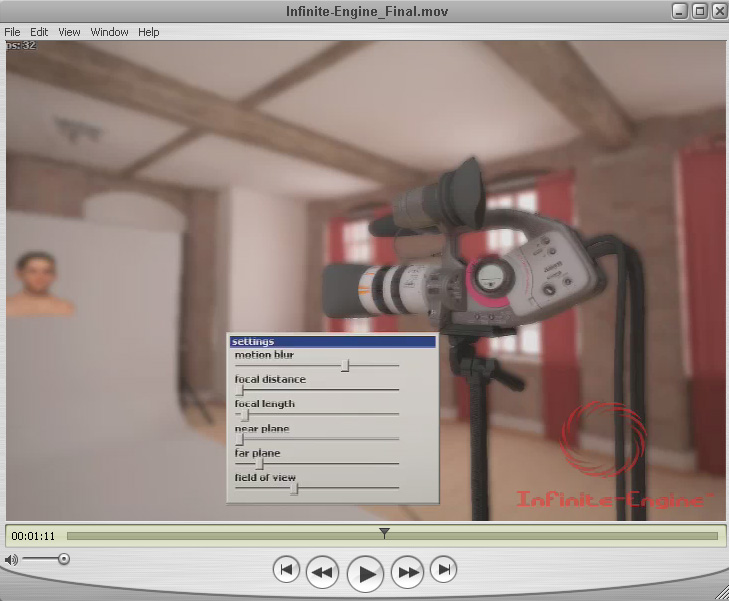Open the View menu
Screen dimensions: 729x601
(x=69, y=32)
